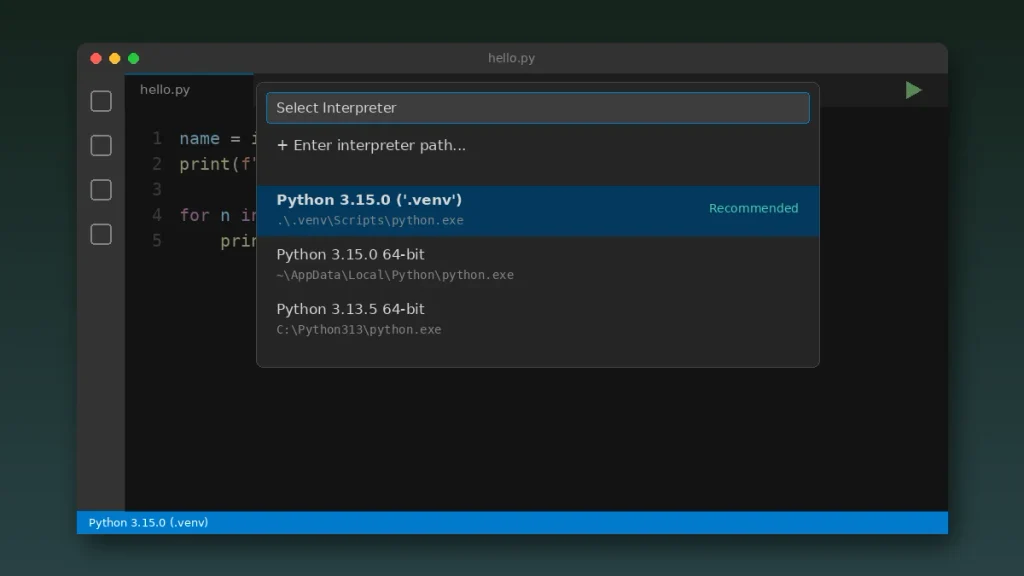Click line number 1 in the gutter
The height and width of the screenshot is (576, 1024).
pyautogui.click(x=157, y=138)
